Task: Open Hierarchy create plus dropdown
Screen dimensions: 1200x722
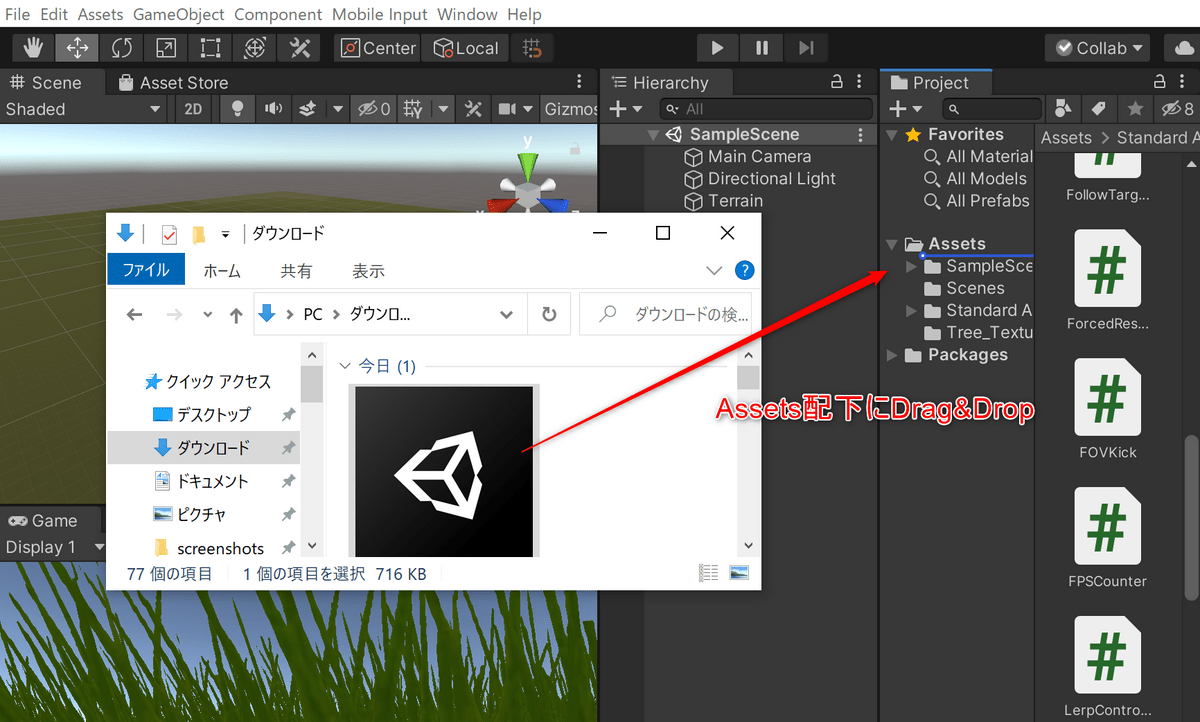Action: (627, 109)
